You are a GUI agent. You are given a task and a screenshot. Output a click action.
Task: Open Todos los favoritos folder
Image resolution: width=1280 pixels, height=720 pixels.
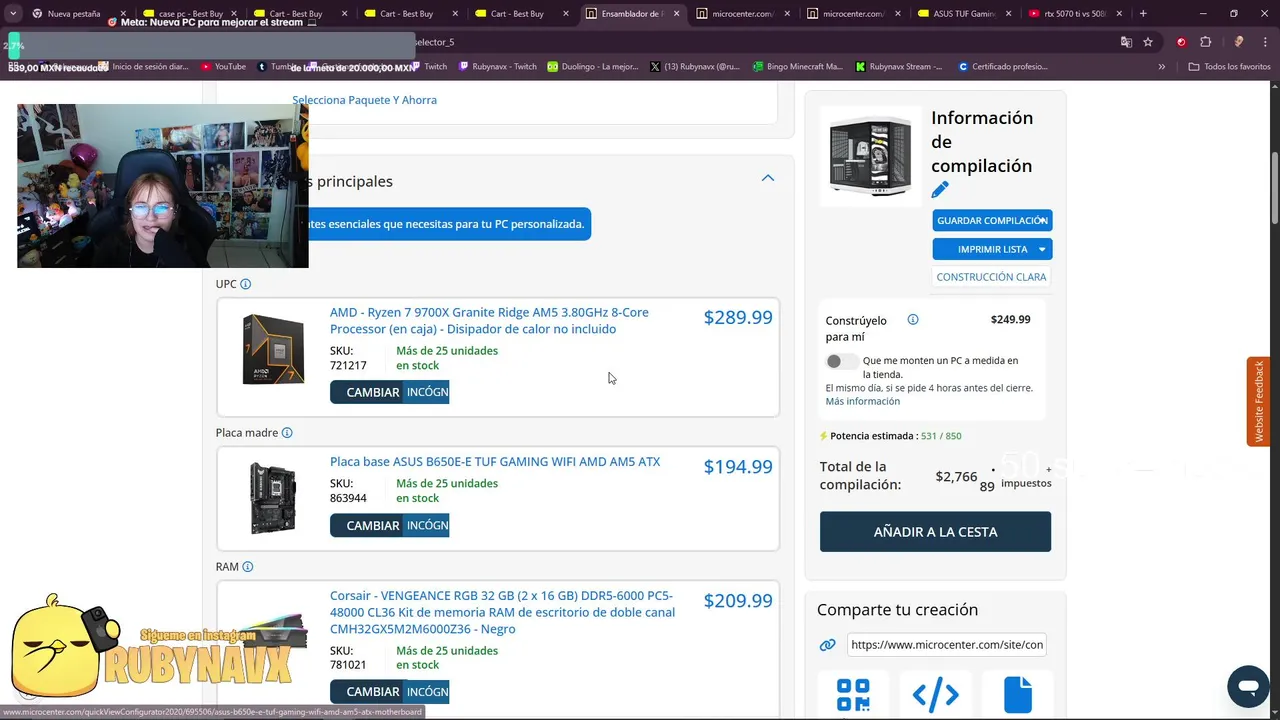(1229, 67)
